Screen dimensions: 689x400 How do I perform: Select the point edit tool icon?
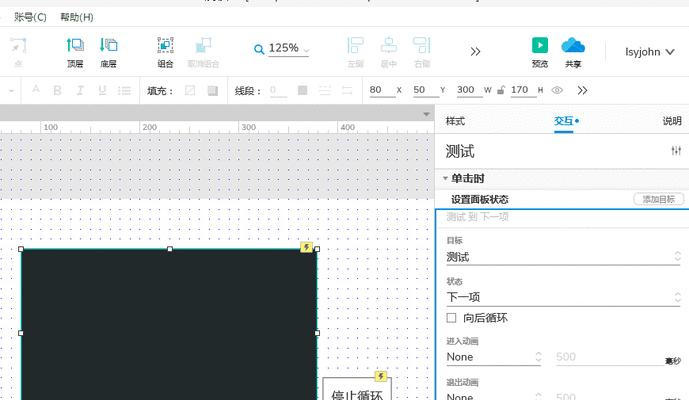click(x=18, y=46)
